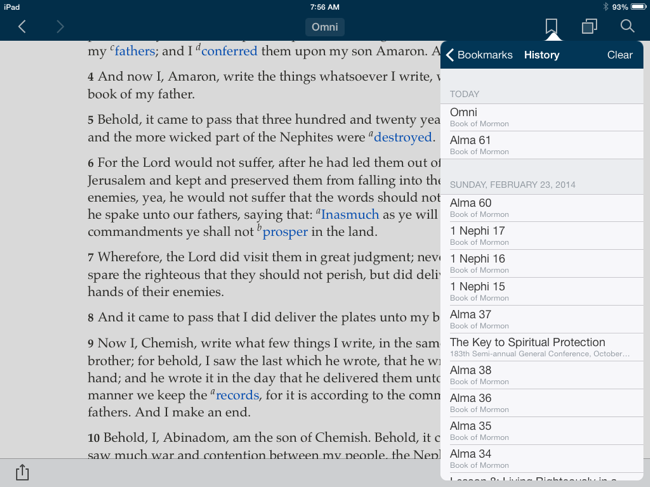Open Alma 34 history entry
The height and width of the screenshot is (487, 650).
pos(542,459)
